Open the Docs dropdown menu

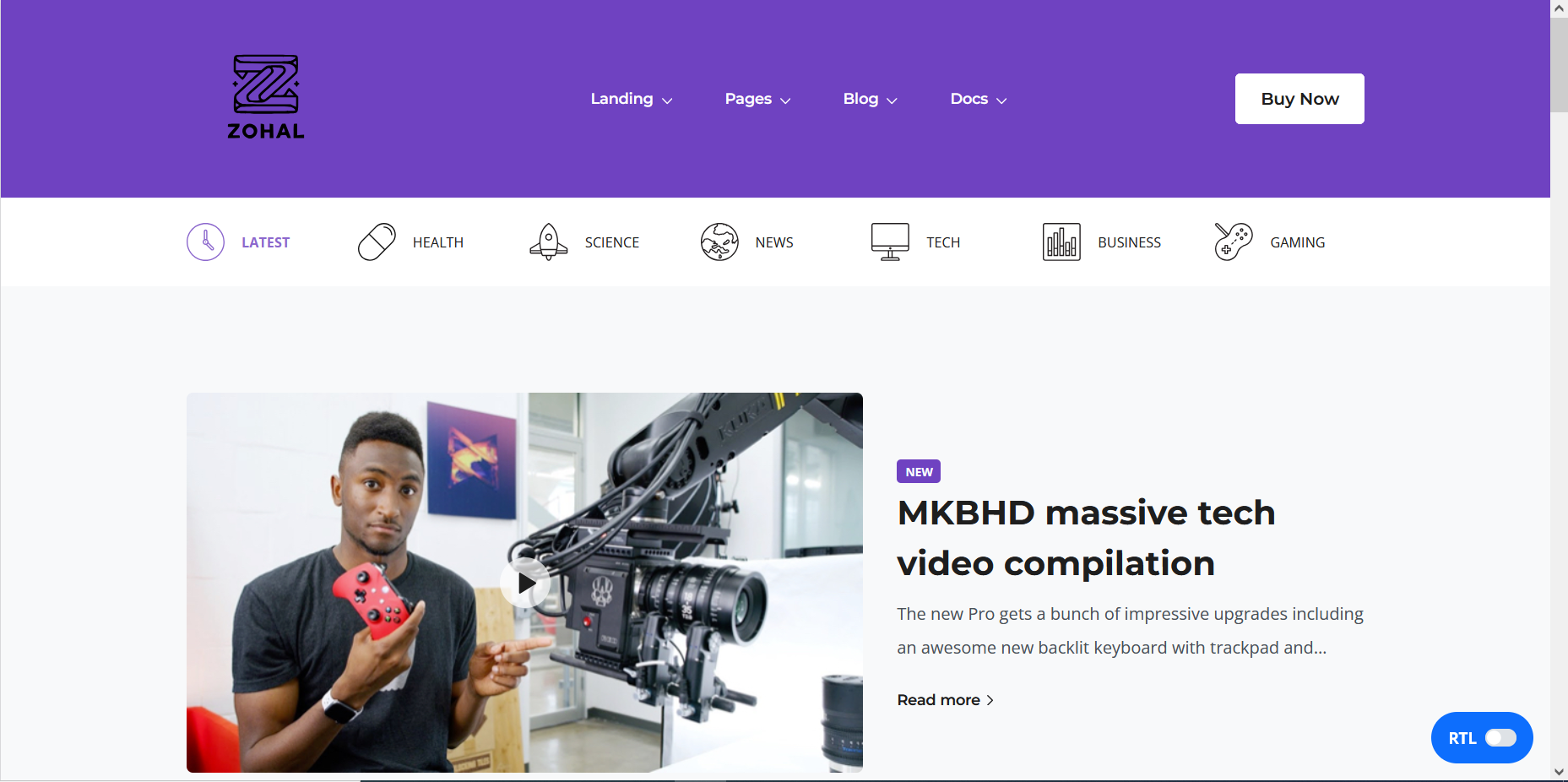tap(978, 99)
